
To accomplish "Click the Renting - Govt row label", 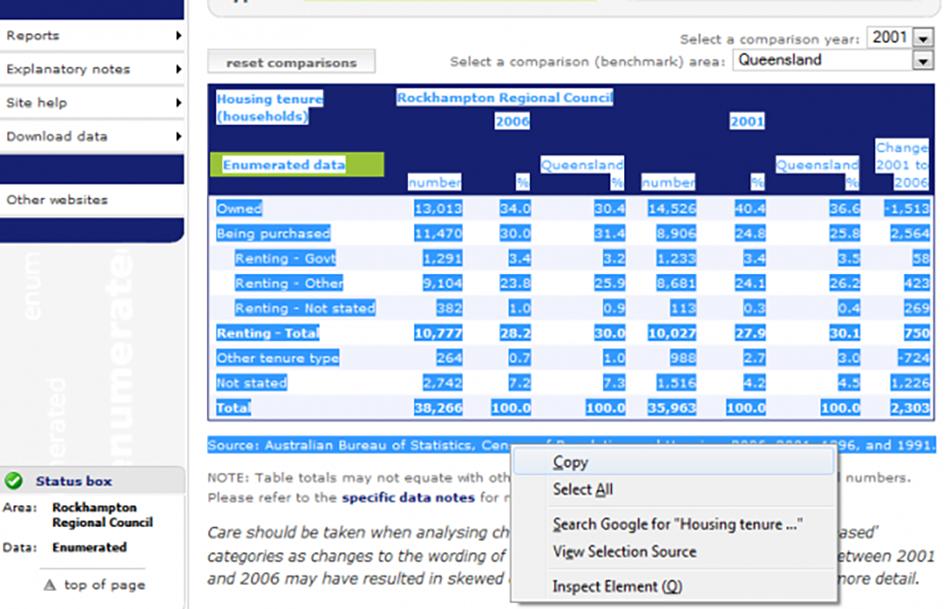I will click(x=285, y=258).
